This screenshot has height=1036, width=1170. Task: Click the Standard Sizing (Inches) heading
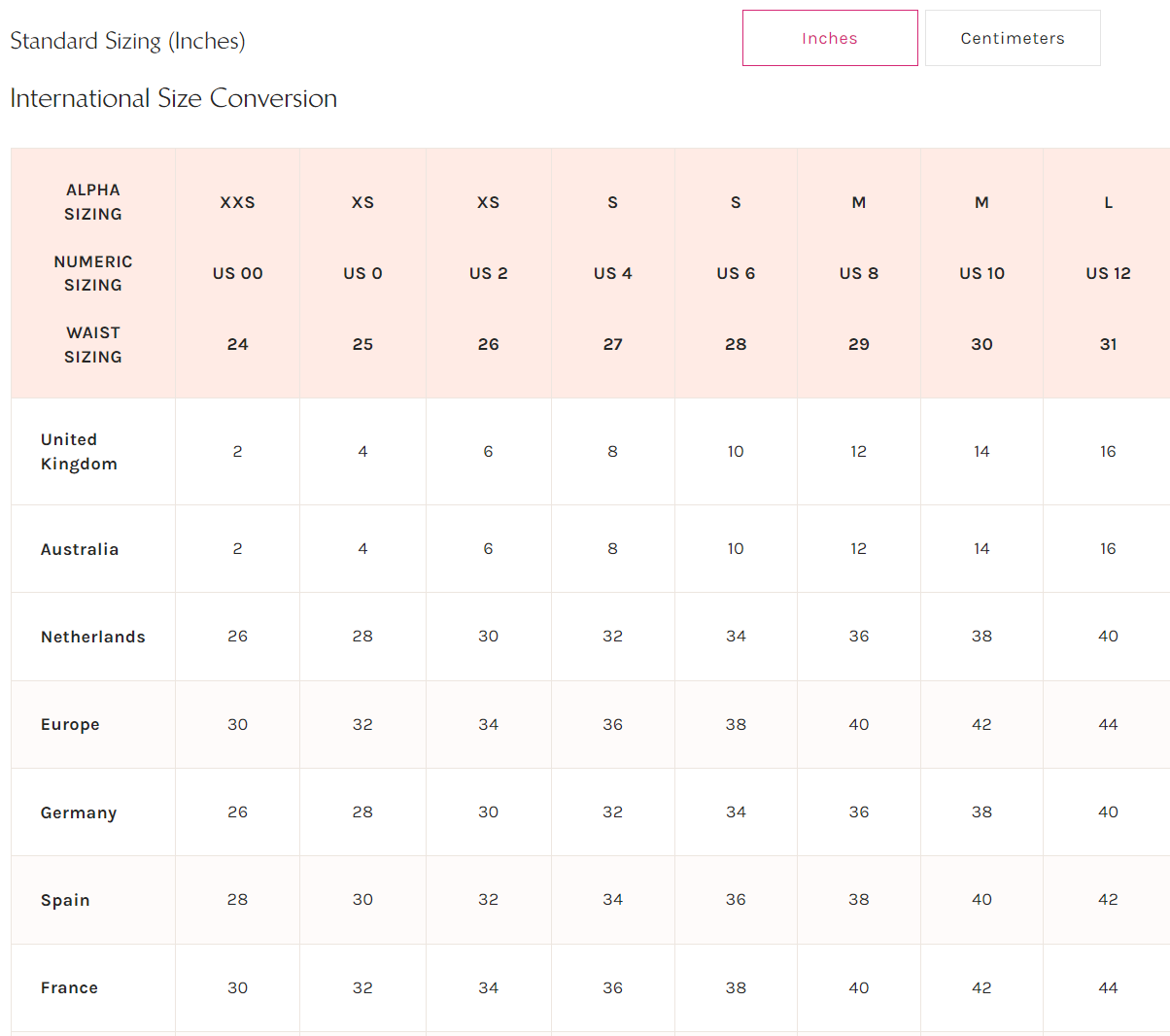127,41
